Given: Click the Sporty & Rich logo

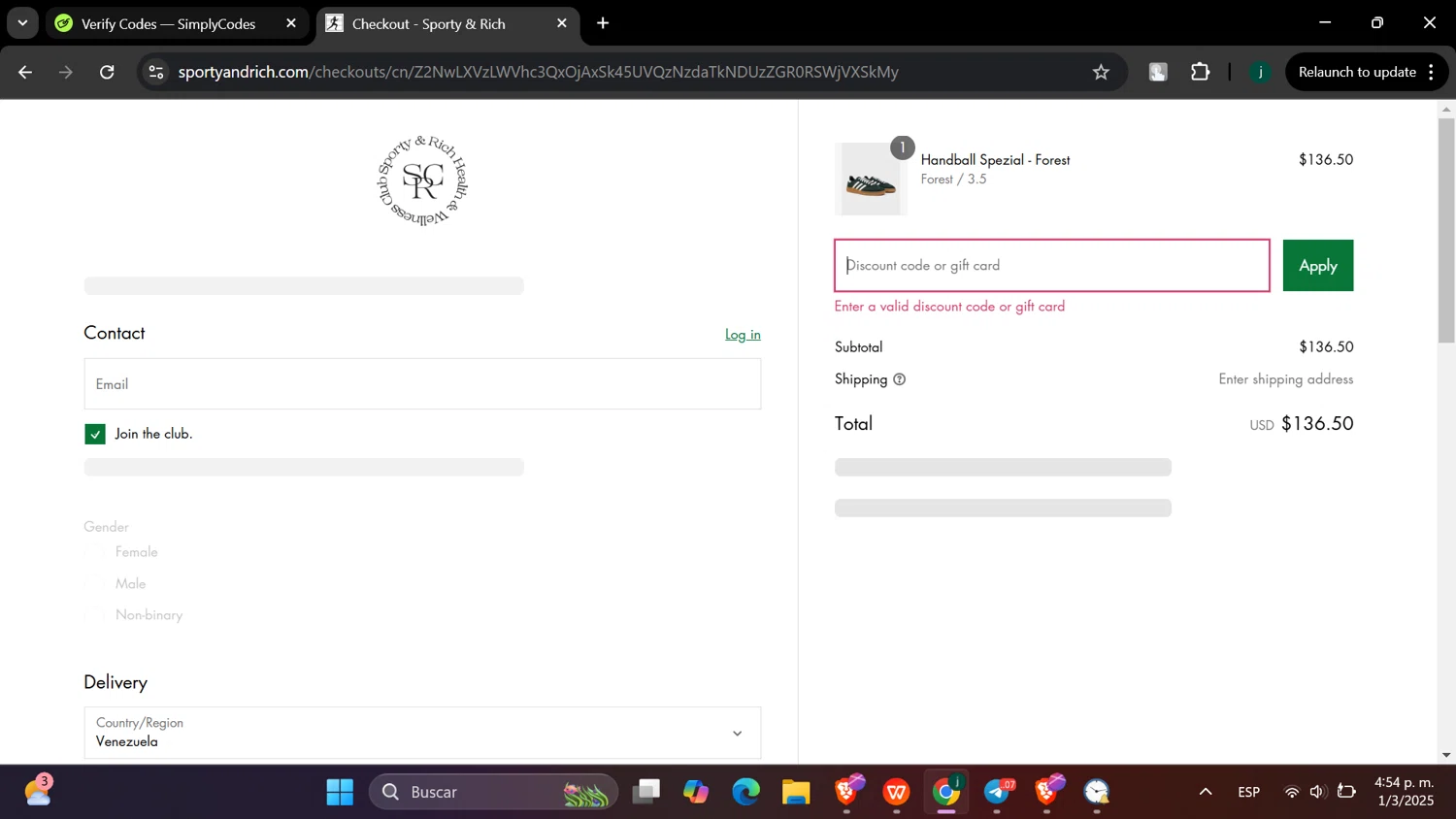Looking at the screenshot, I should tap(422, 181).
